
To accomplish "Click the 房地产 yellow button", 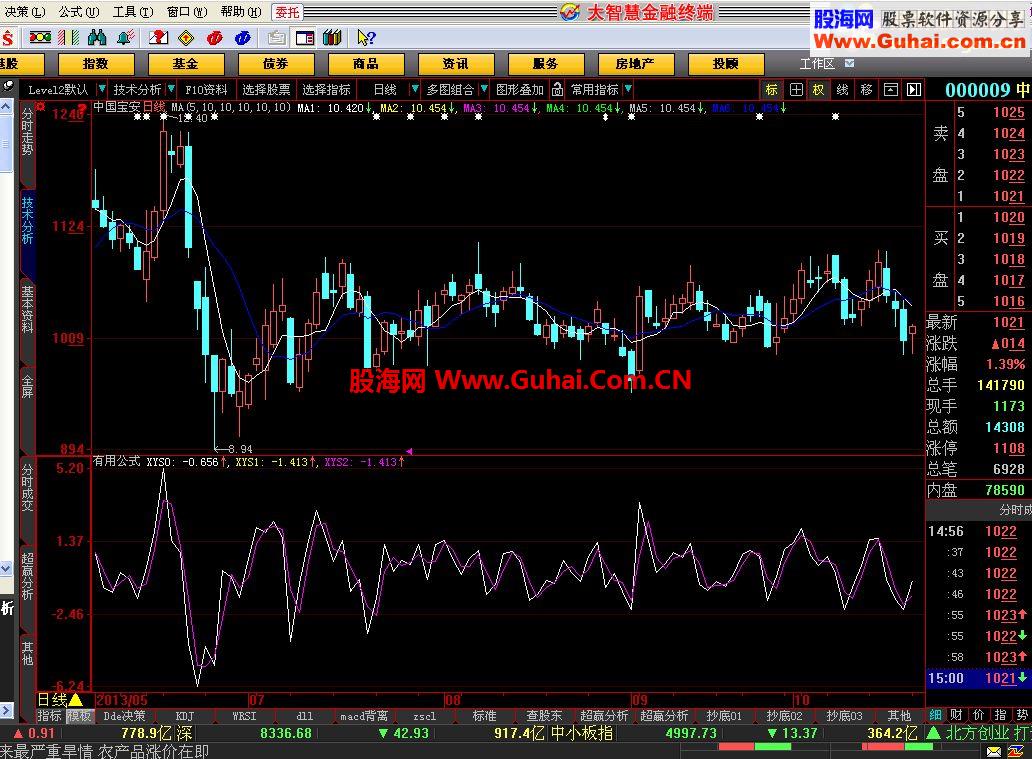I will [x=636, y=64].
